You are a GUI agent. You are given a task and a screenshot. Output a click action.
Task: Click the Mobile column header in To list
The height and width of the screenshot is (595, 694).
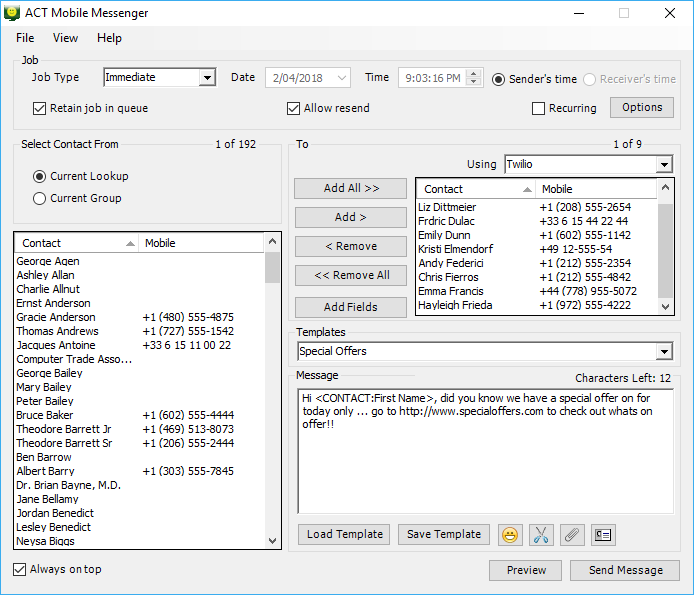pos(596,189)
